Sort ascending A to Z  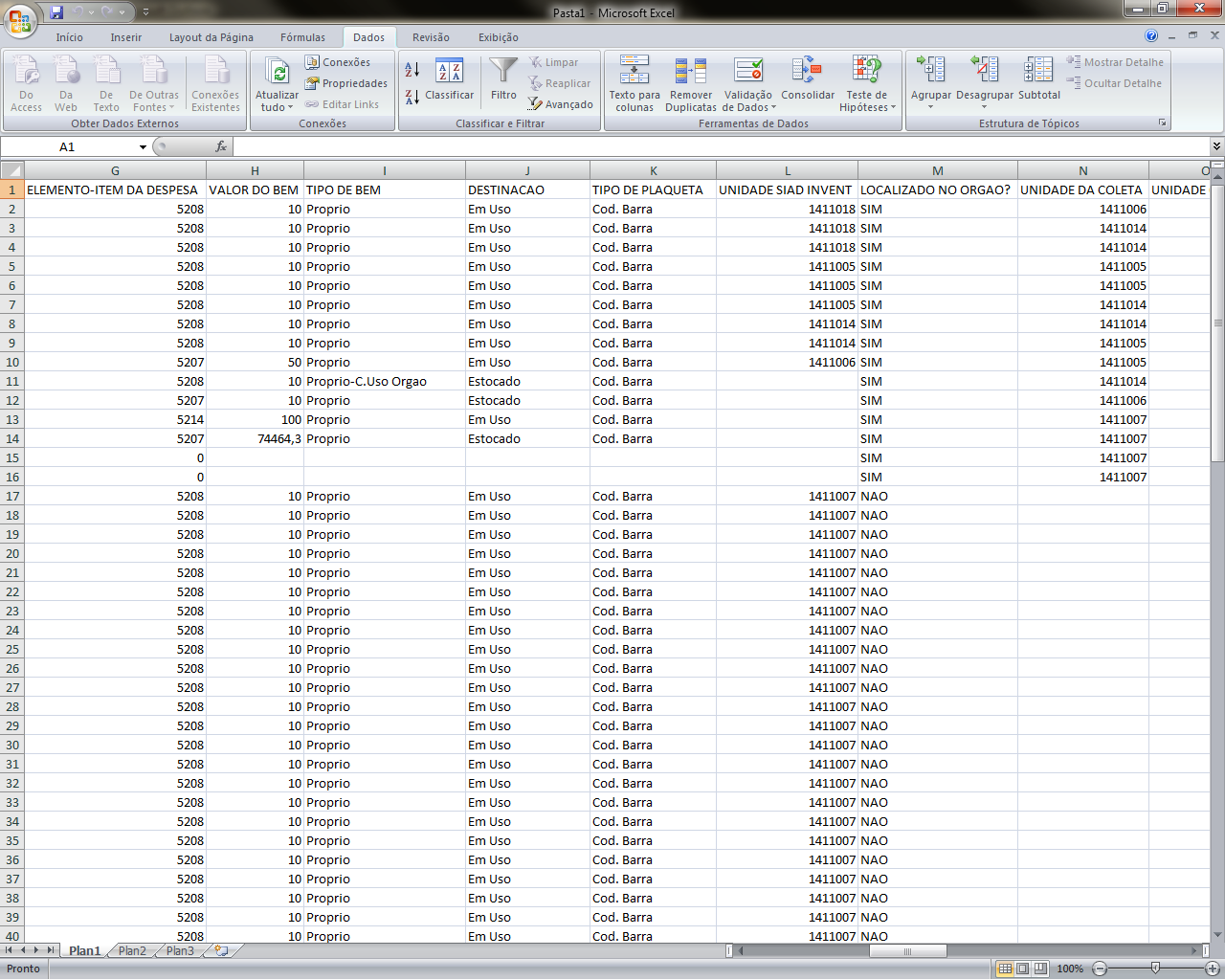412,70
